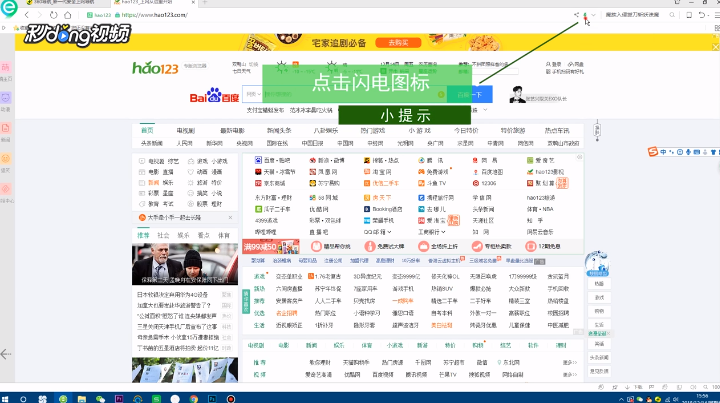Open the 热点车讯 navigation tab
Image resolution: width=720 pixels, height=403 pixels.
[557, 130]
